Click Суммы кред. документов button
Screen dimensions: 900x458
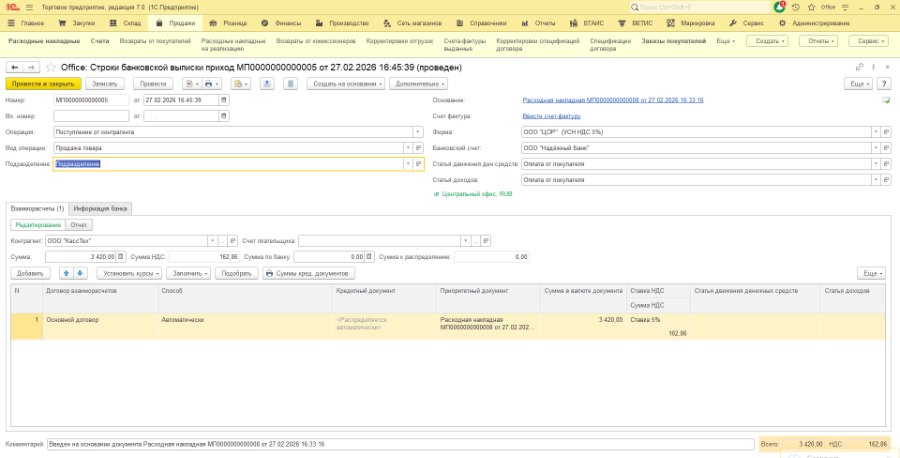click(x=308, y=273)
